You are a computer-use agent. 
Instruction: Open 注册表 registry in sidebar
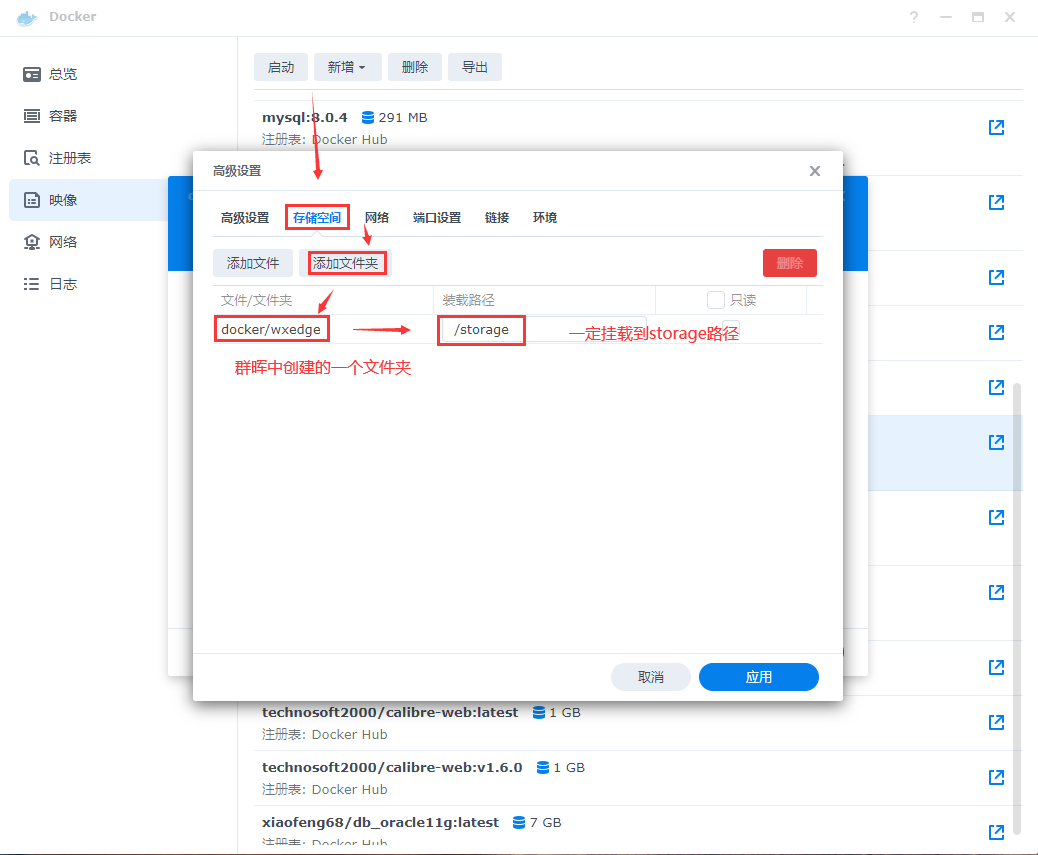69,158
